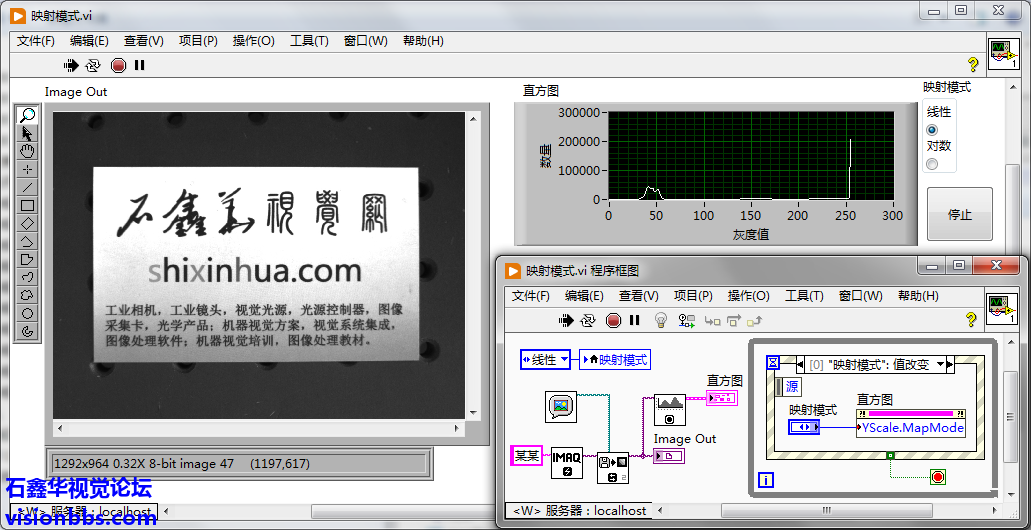Select the Pan hand tool
The image size is (1031, 530).
27,151
